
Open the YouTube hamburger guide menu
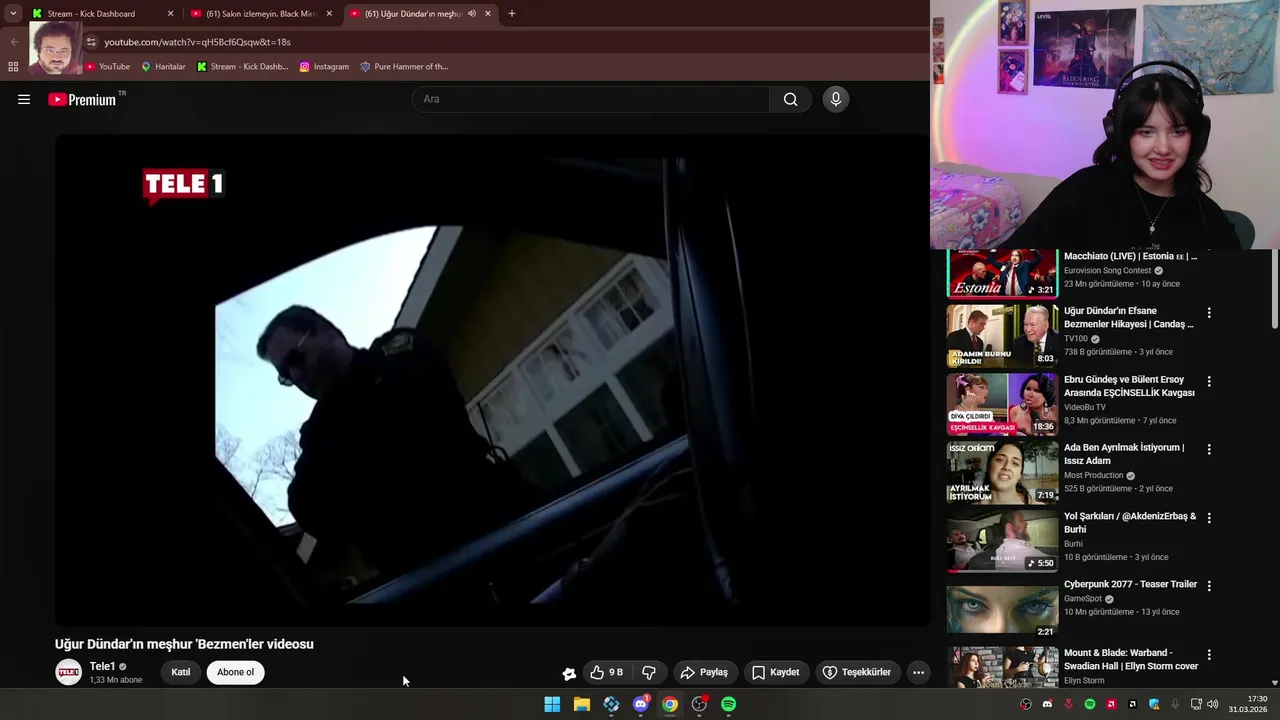point(24,99)
